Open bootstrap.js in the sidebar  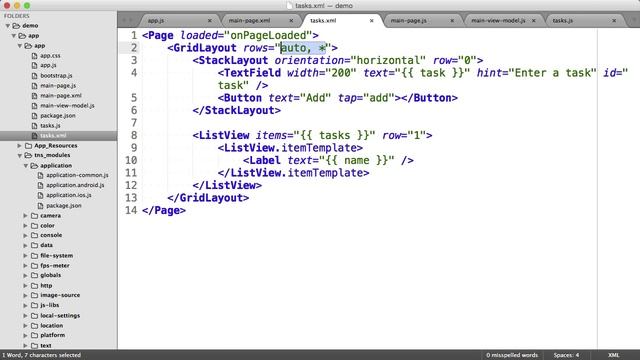[x=56, y=76]
